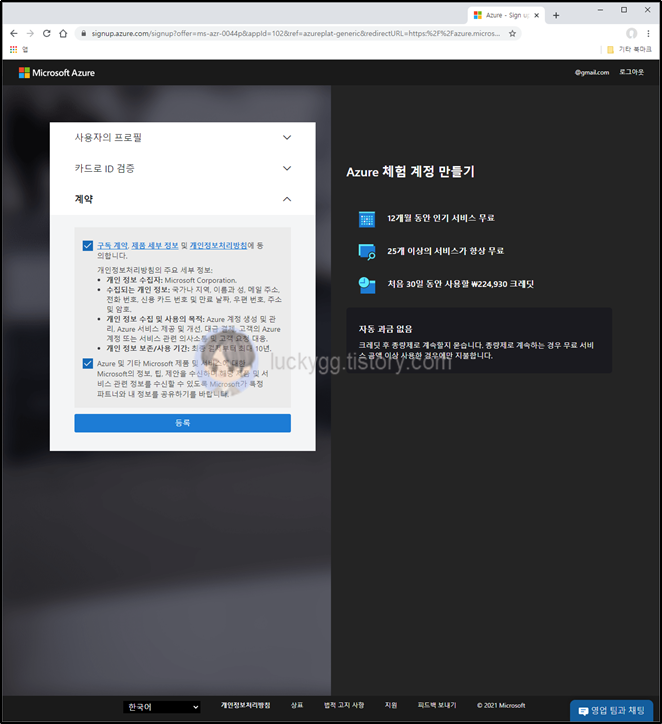This screenshot has height=724, width=662.
Task: Click the 자동 과금 없음 heading
Action: tap(385, 329)
